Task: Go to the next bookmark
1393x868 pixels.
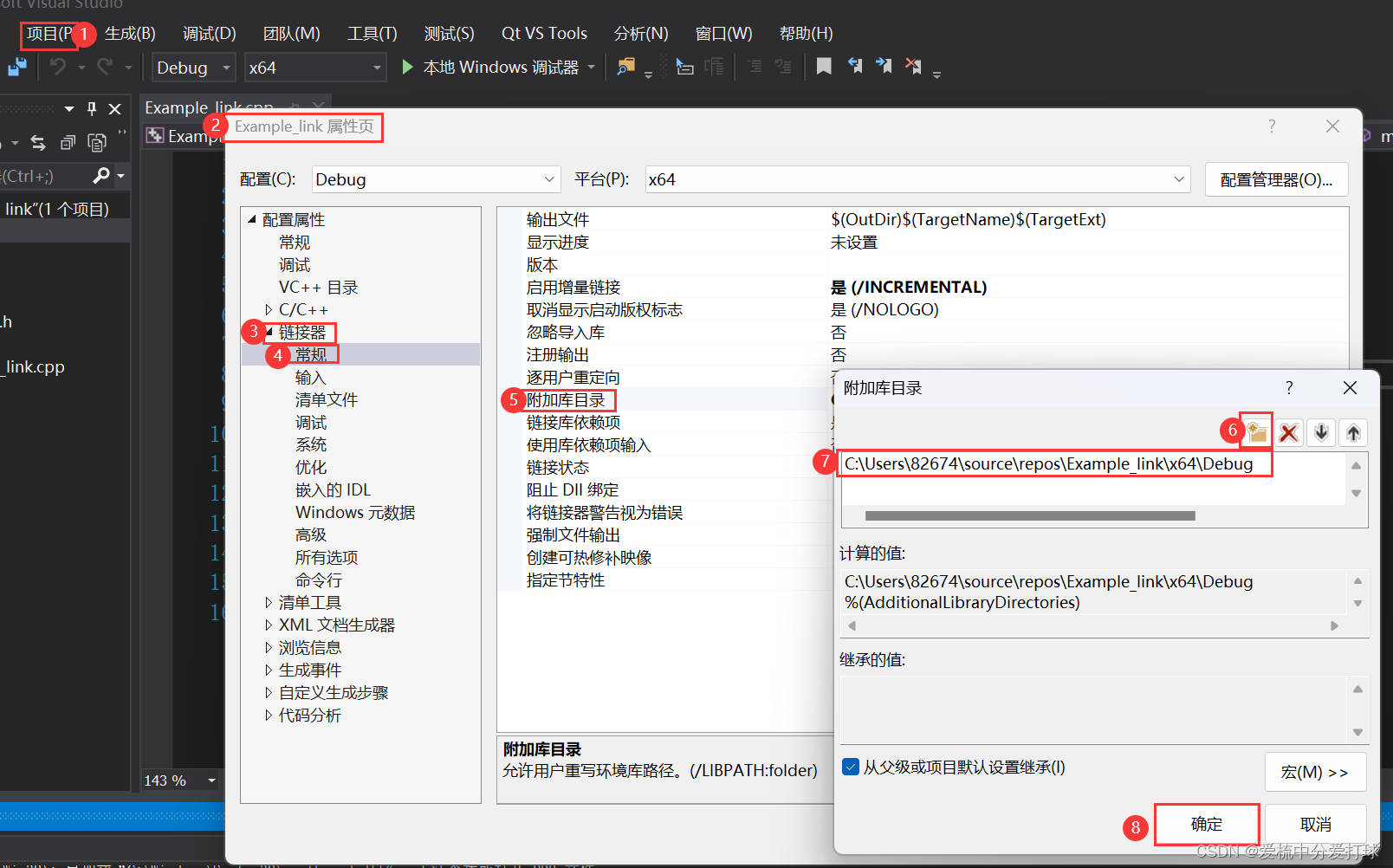Action: point(883,66)
